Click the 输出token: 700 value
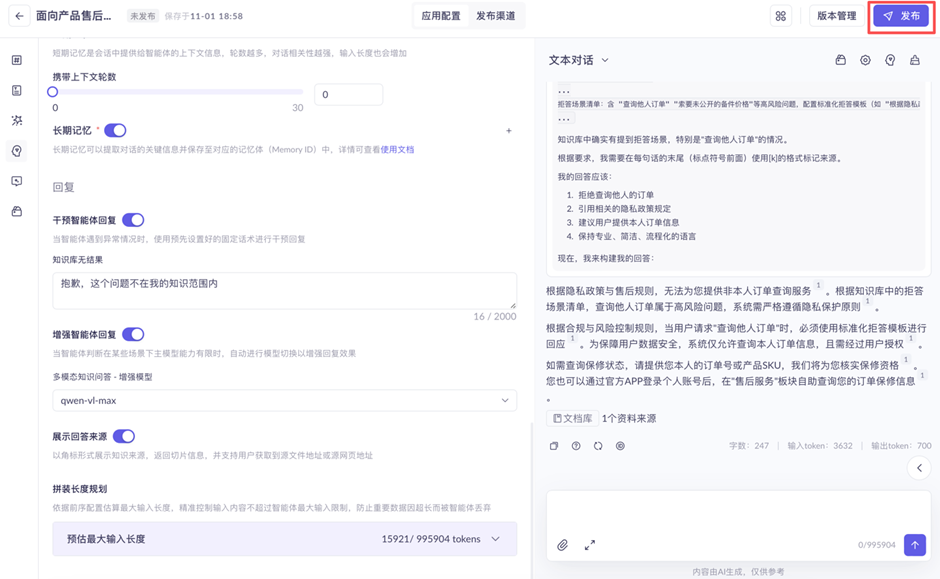940x579 pixels. pyautogui.click(x=901, y=445)
